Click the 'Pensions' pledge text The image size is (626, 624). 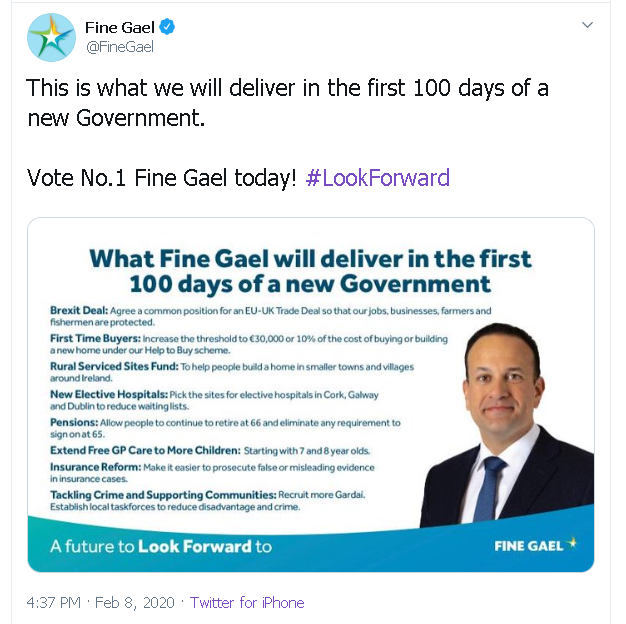225,429
